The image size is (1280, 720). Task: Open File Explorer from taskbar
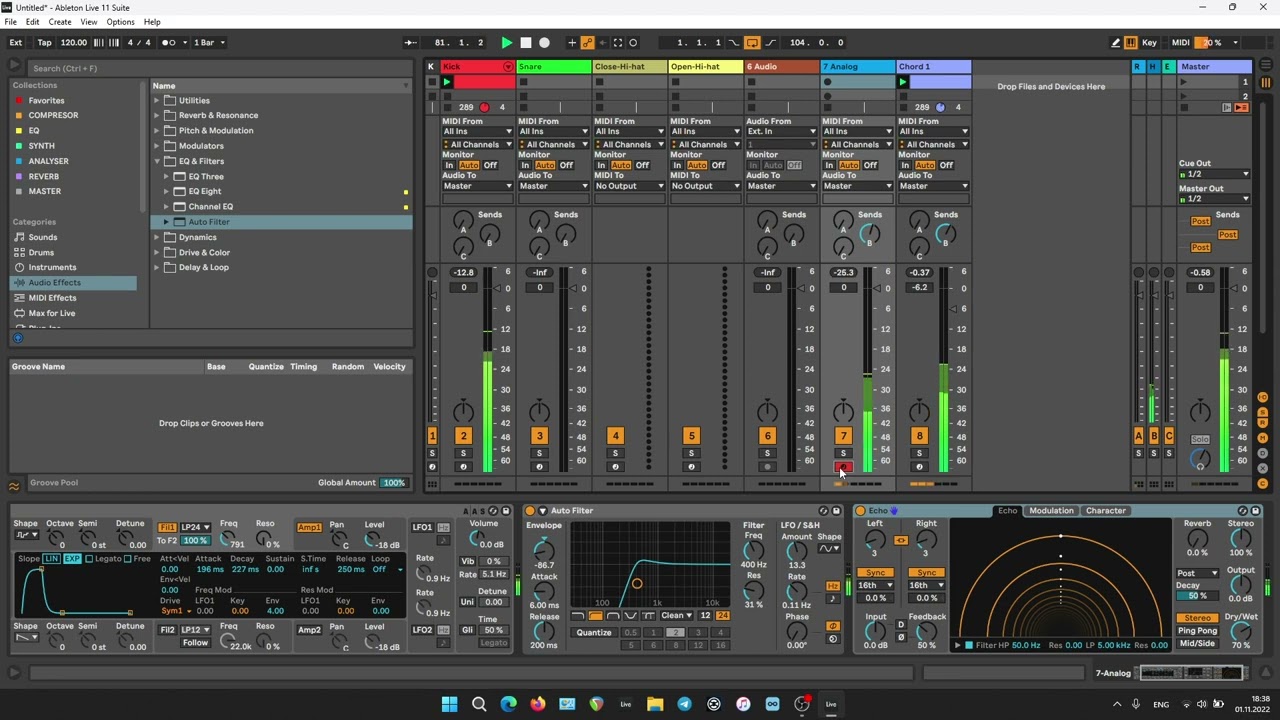[655, 704]
